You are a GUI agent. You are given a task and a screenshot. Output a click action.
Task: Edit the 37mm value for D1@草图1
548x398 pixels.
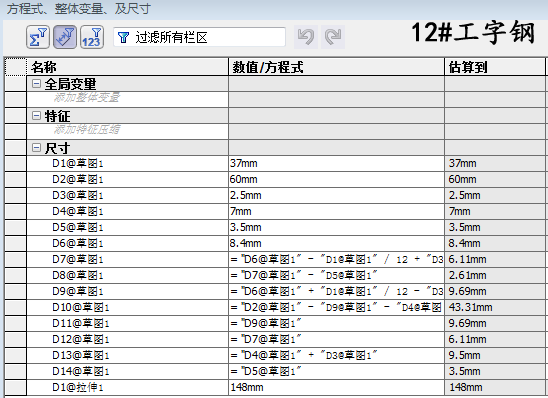337,164
